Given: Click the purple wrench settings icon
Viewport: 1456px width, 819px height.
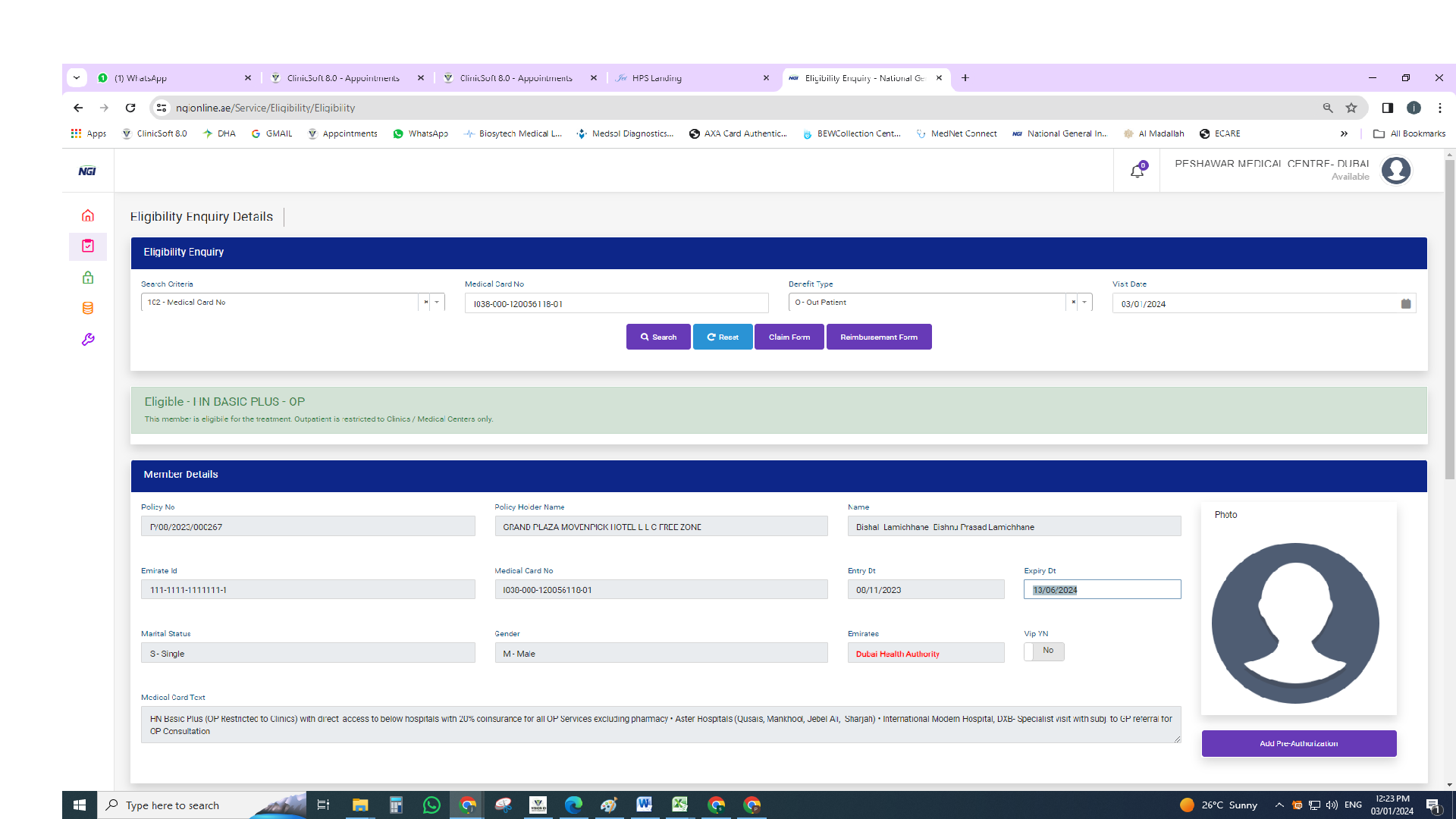Looking at the screenshot, I should tap(88, 340).
